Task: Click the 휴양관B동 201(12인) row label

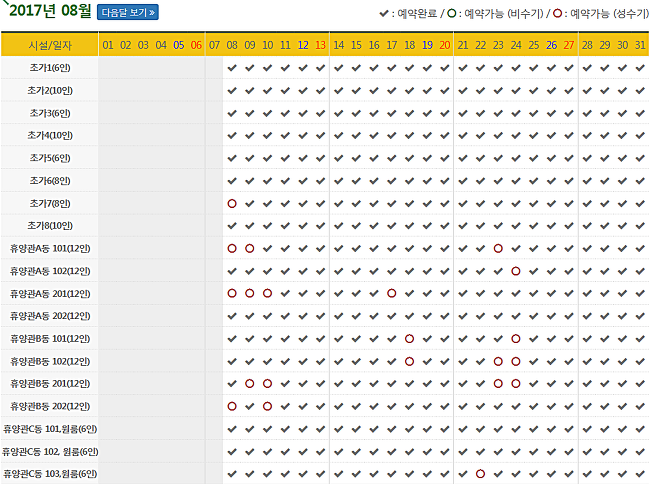Action: click(x=50, y=383)
